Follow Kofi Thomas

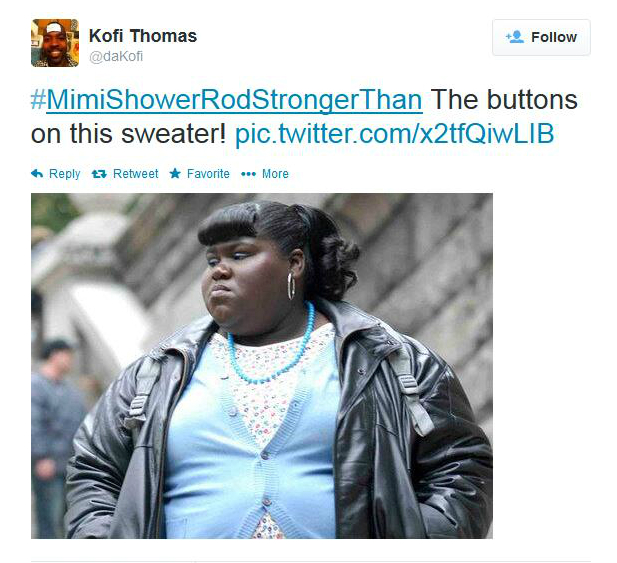pos(541,37)
